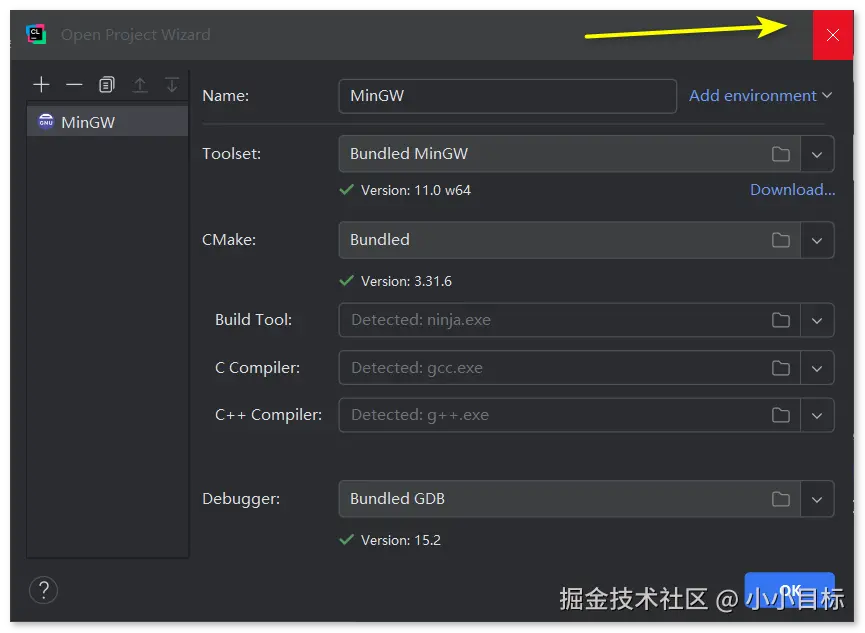Viewport: 865px width, 633px height.
Task: Click Version: 15.2 text
Action: (x=401, y=540)
